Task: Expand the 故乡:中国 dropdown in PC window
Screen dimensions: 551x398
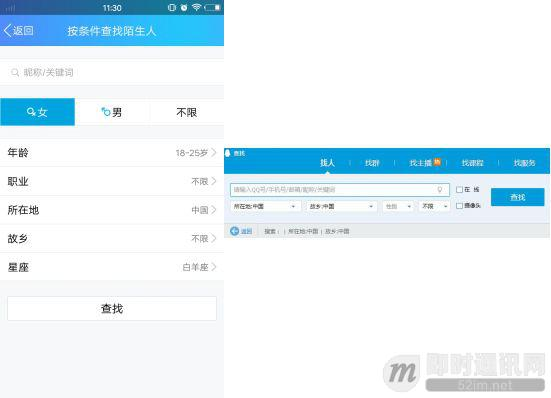Action: (x=342, y=206)
